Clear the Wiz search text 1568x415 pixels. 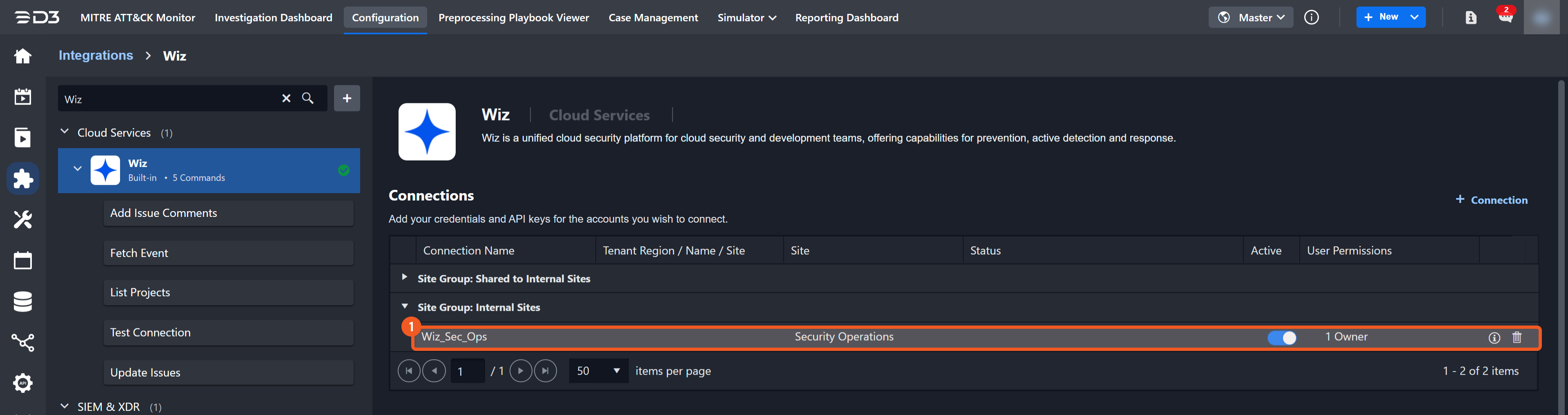coord(286,98)
